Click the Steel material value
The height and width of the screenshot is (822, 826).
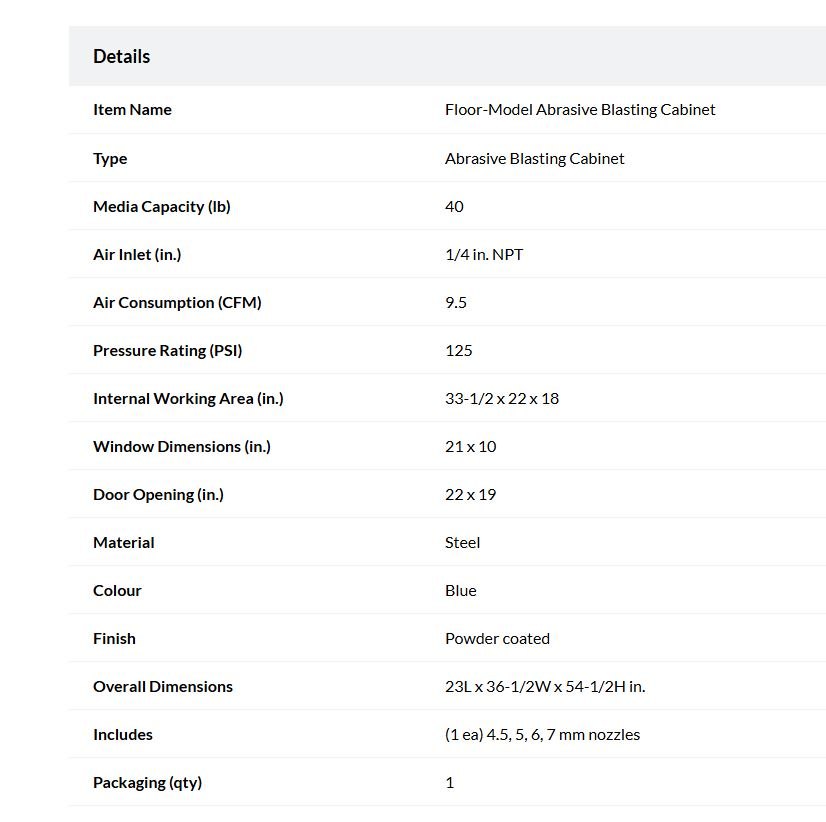coord(462,542)
